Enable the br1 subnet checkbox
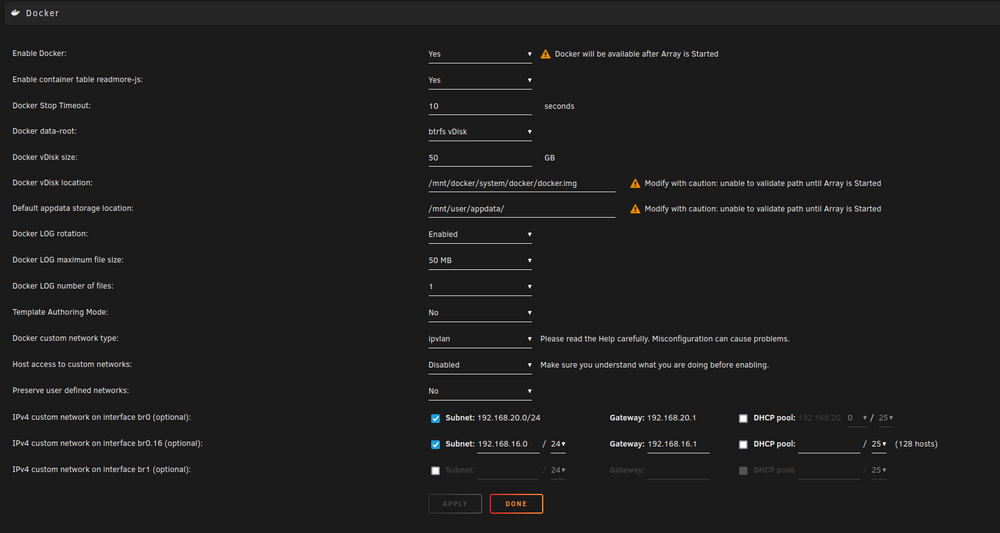This screenshot has height=533, width=1000. [x=436, y=471]
